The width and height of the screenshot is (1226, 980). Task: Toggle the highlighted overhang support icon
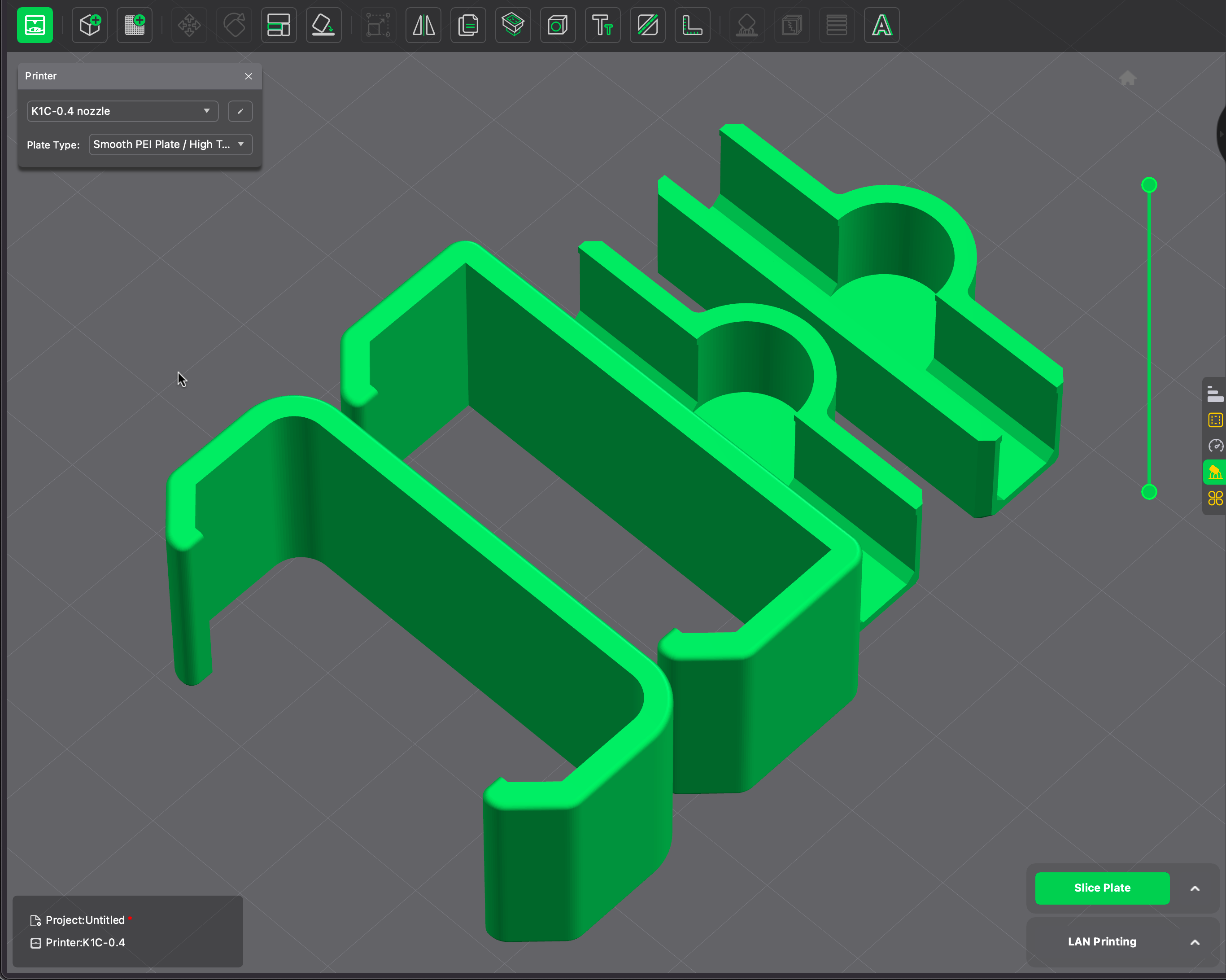point(1215,472)
